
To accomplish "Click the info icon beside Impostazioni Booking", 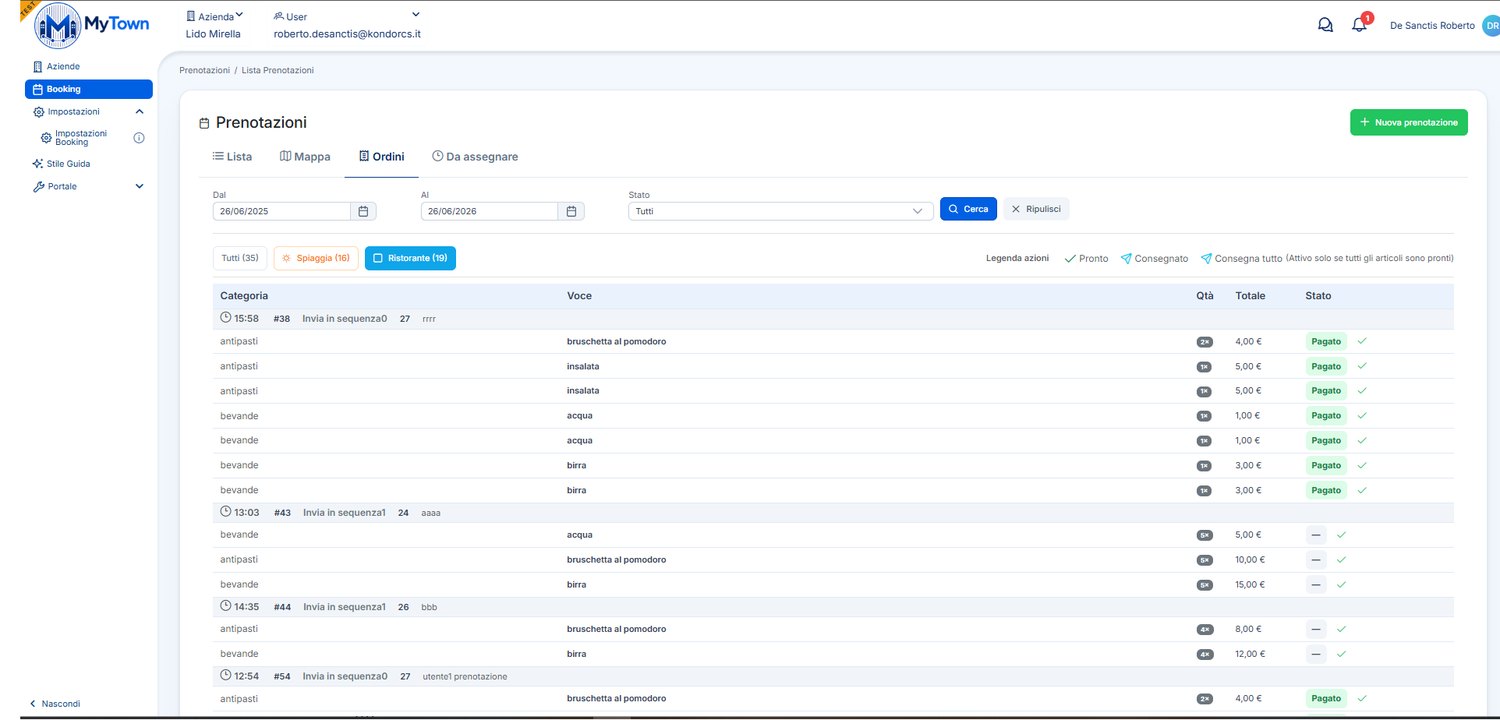I will 139,138.
